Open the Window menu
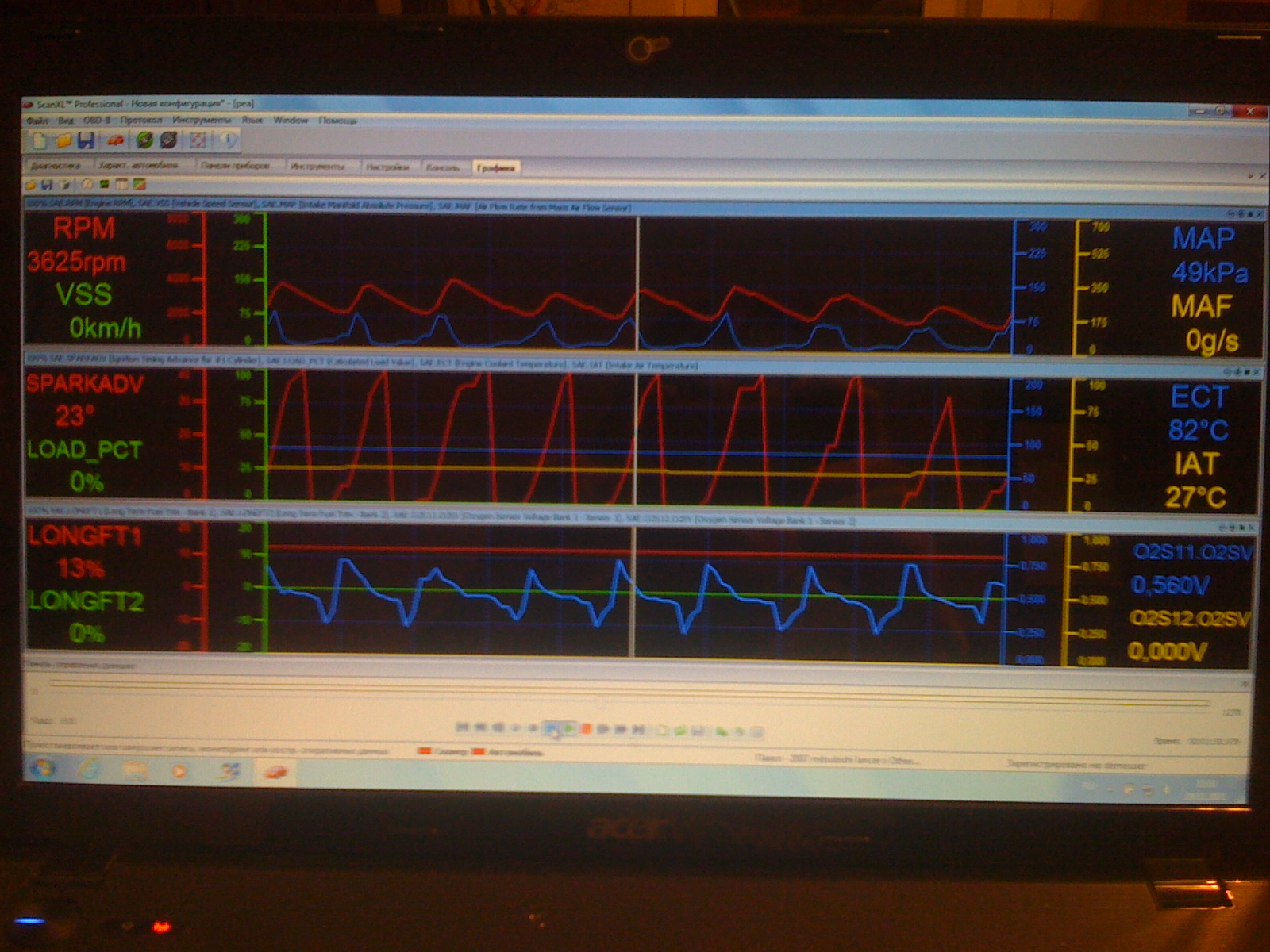Image resolution: width=1270 pixels, height=952 pixels. [291, 121]
